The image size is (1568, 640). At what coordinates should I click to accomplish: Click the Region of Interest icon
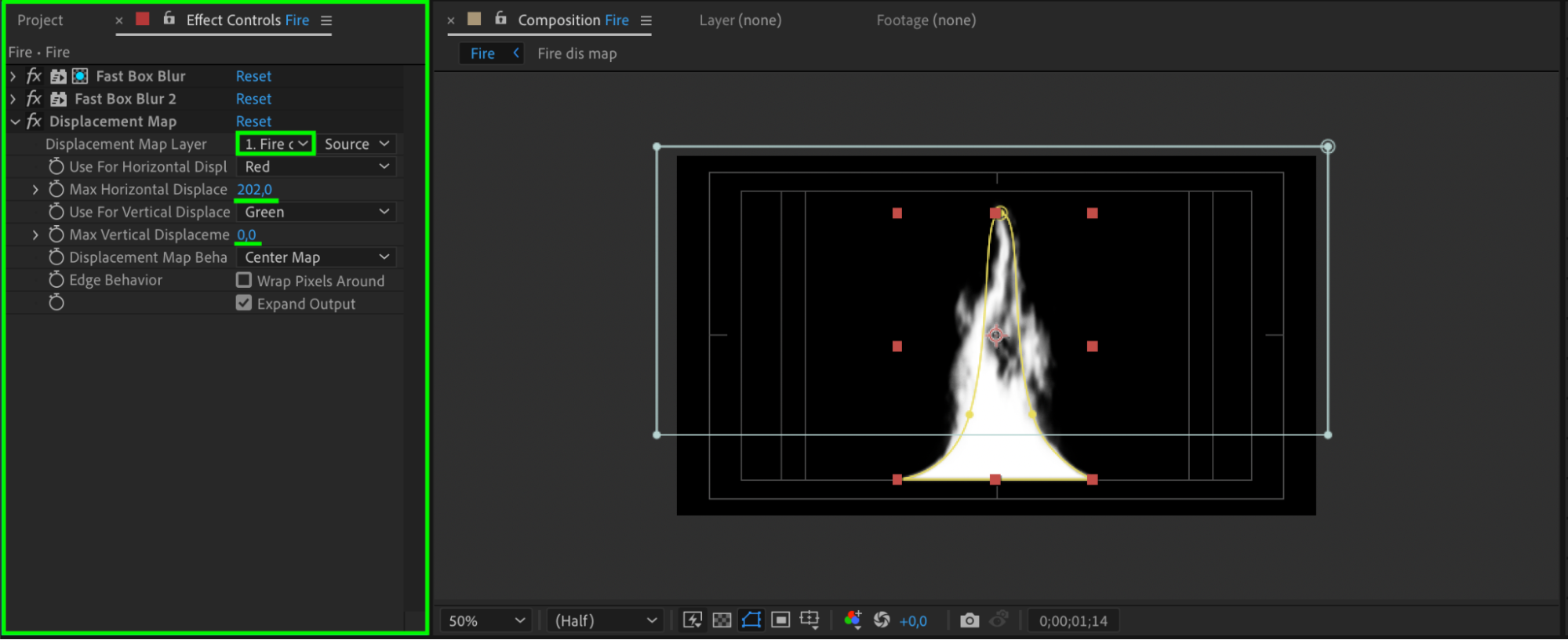tap(780, 620)
